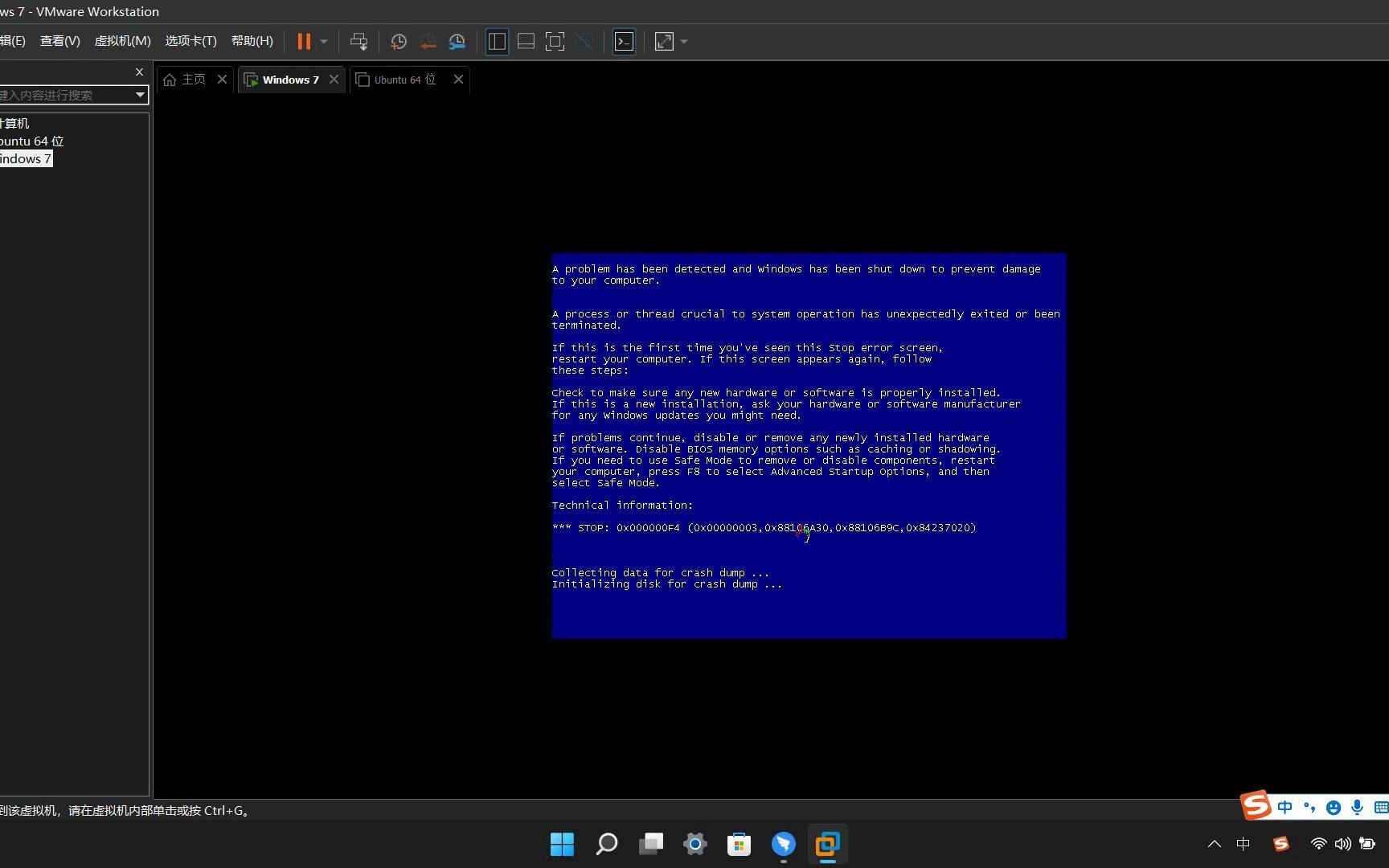This screenshot has width=1389, height=868.
Task: Close the 主页 tab
Action: click(x=223, y=79)
